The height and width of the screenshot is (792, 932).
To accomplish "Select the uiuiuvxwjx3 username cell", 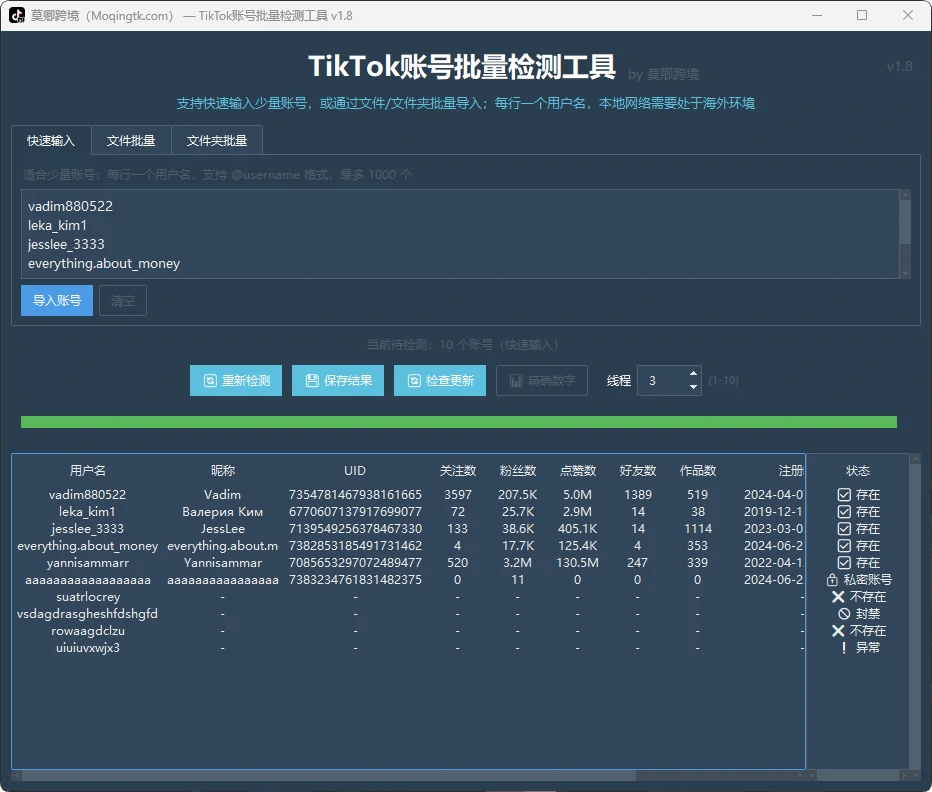I will point(88,648).
